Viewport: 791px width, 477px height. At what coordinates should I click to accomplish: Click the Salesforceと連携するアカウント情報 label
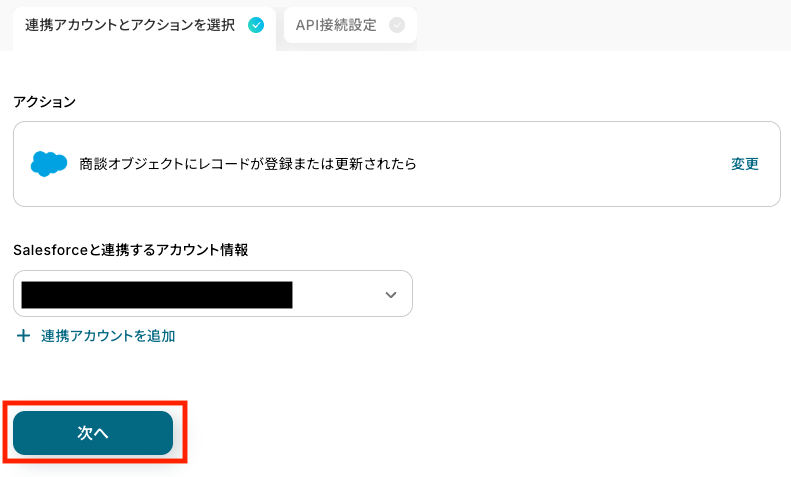[130, 250]
